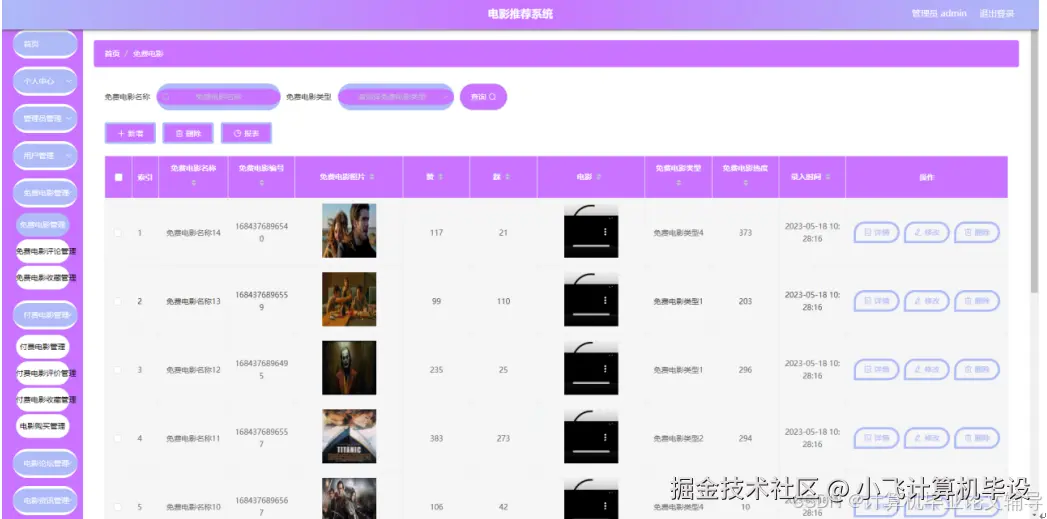Open the Titanic poster thumbnail
The width and height of the screenshot is (1047, 519).
click(349, 436)
